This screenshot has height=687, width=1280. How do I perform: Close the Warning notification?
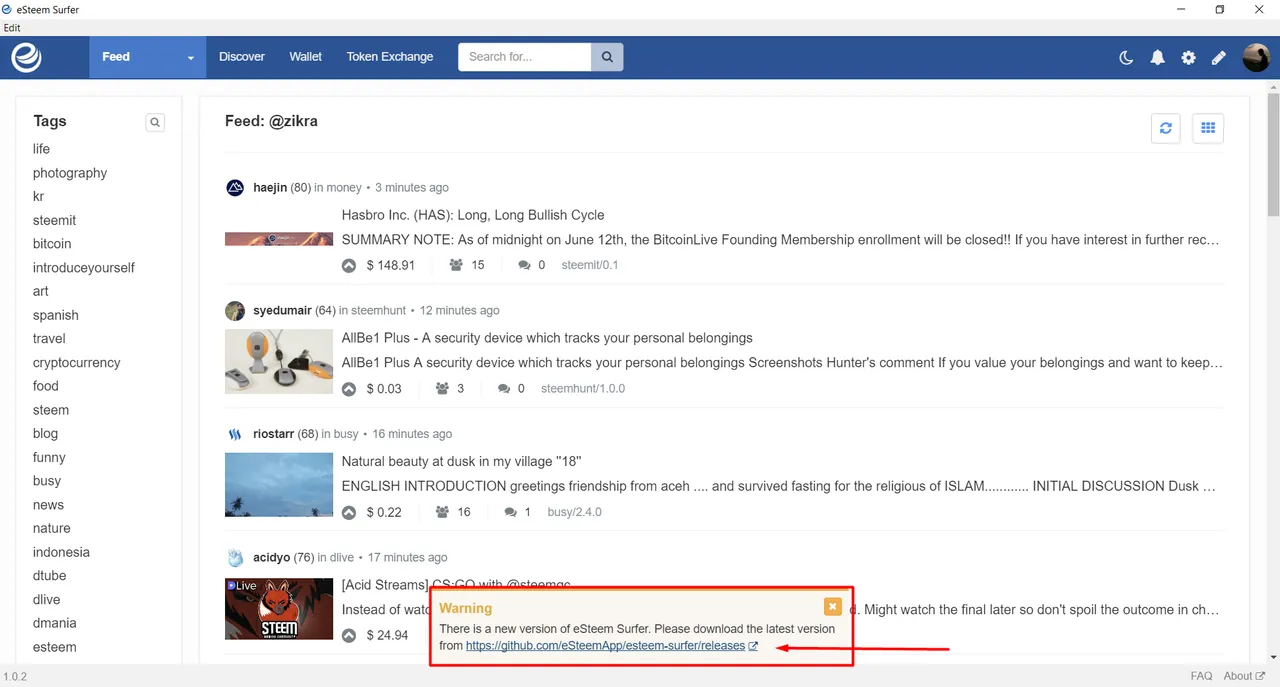pos(833,606)
